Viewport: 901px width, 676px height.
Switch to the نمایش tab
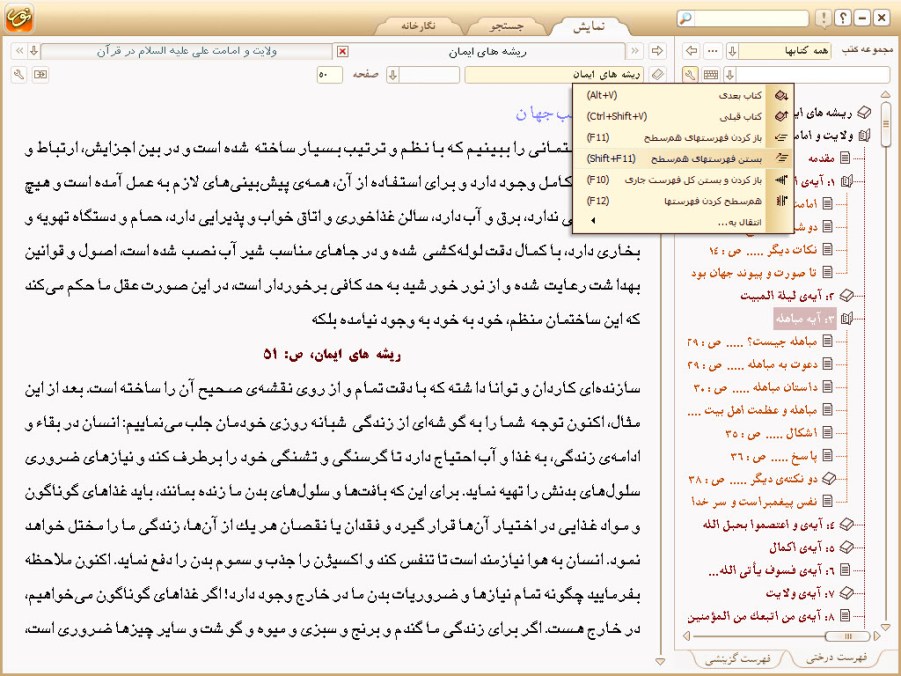point(588,26)
